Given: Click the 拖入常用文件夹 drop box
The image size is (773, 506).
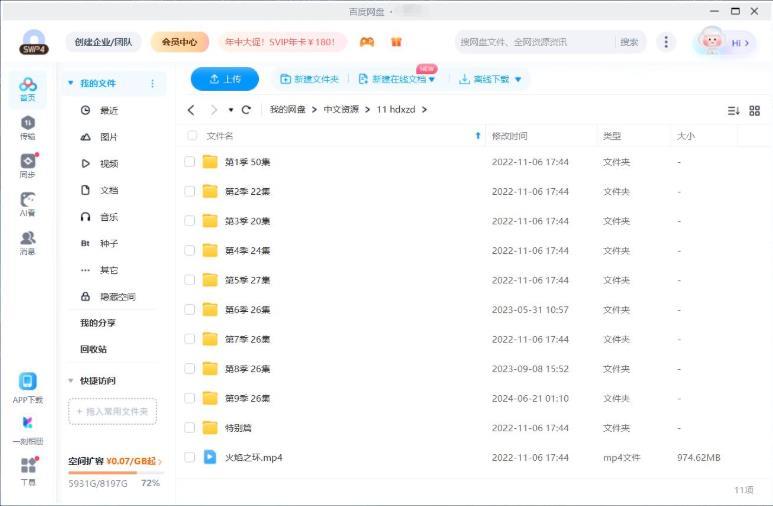Looking at the screenshot, I should point(112,411).
